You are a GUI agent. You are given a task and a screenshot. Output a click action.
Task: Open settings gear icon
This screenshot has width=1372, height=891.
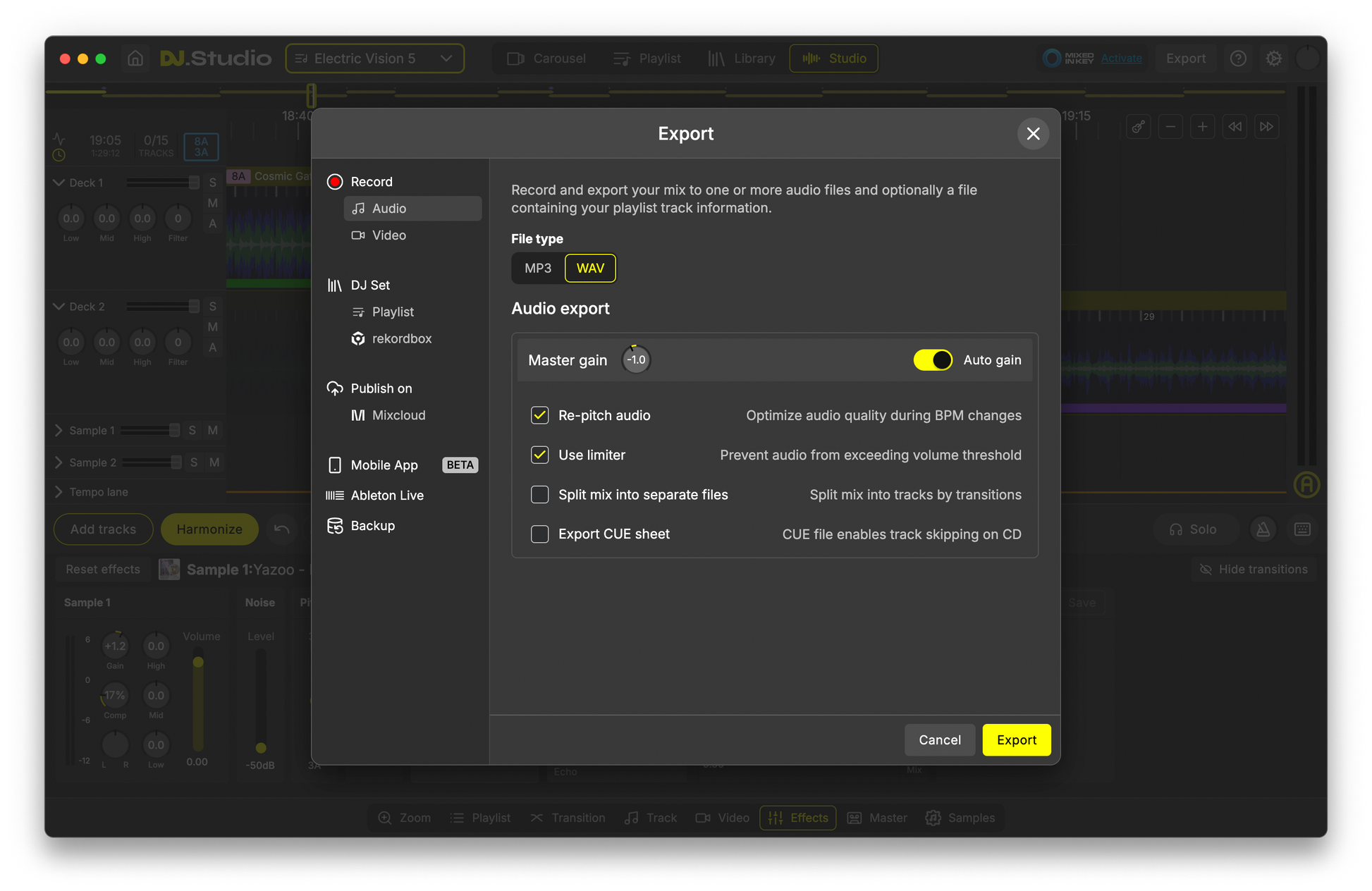coord(1273,59)
